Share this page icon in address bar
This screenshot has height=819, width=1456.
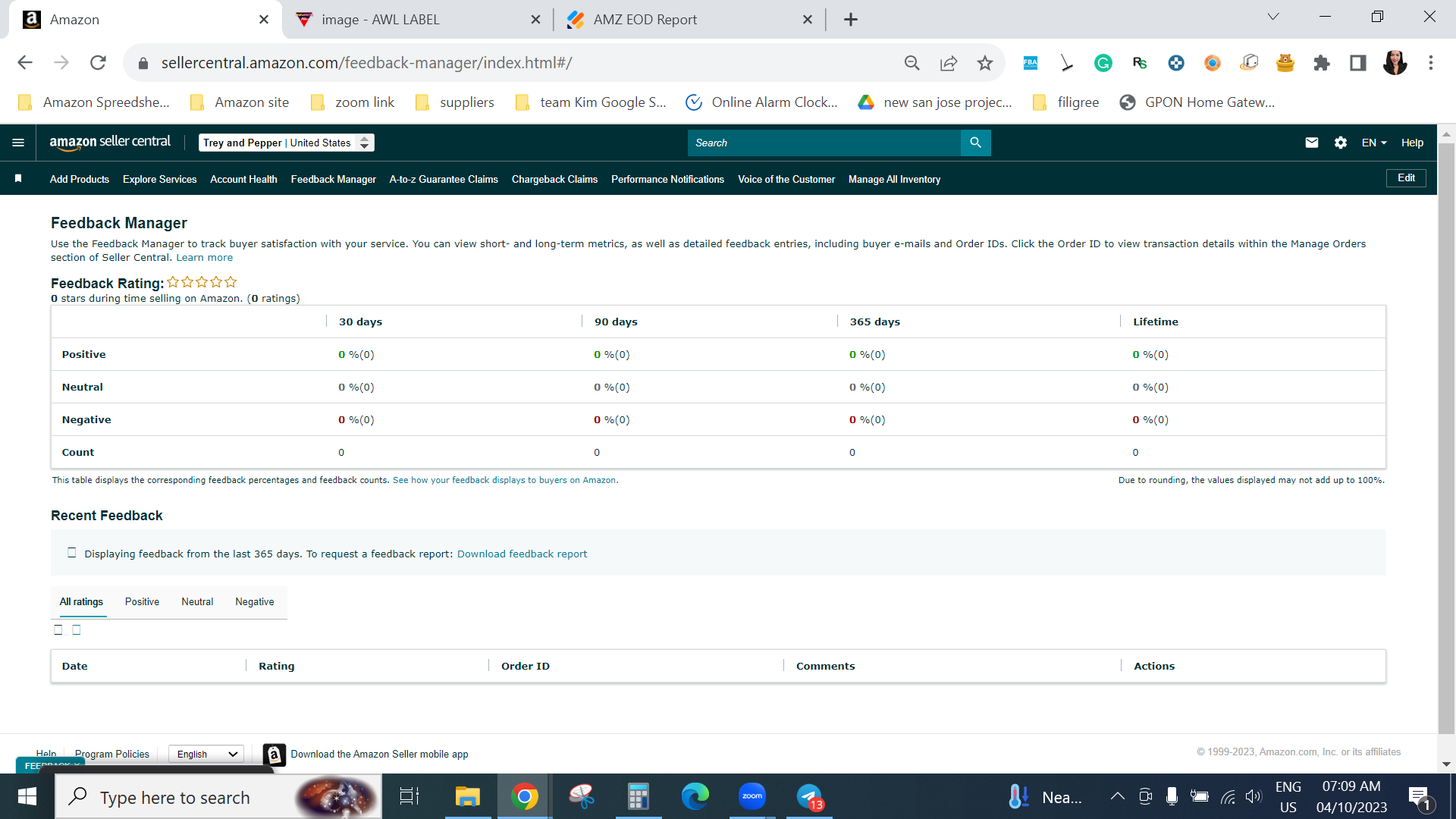(x=948, y=63)
